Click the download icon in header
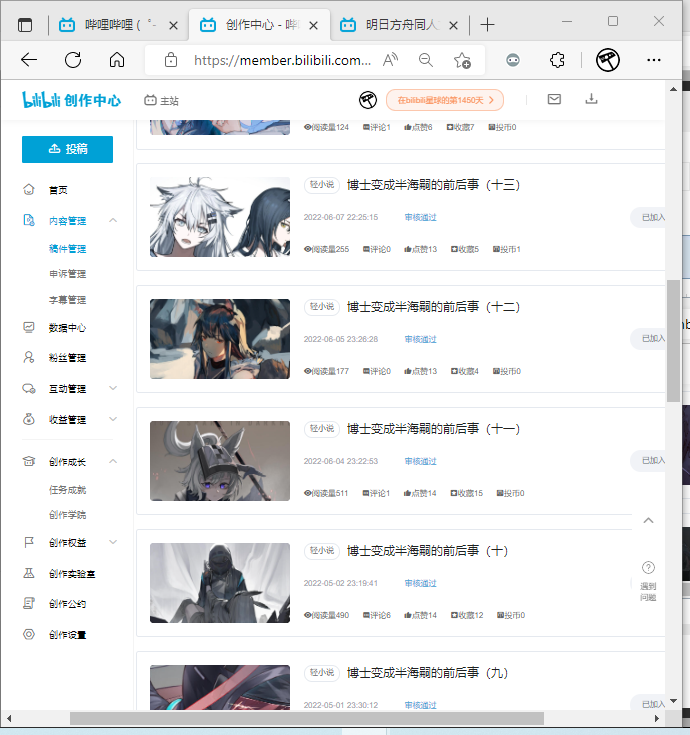Viewport: 690px width, 735px height. point(591,99)
